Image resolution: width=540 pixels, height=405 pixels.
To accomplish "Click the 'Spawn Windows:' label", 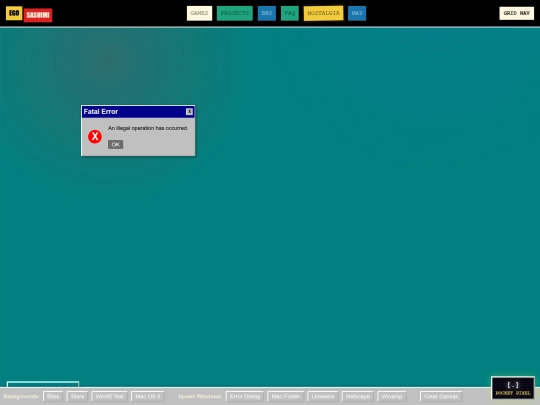I will 200,396.
